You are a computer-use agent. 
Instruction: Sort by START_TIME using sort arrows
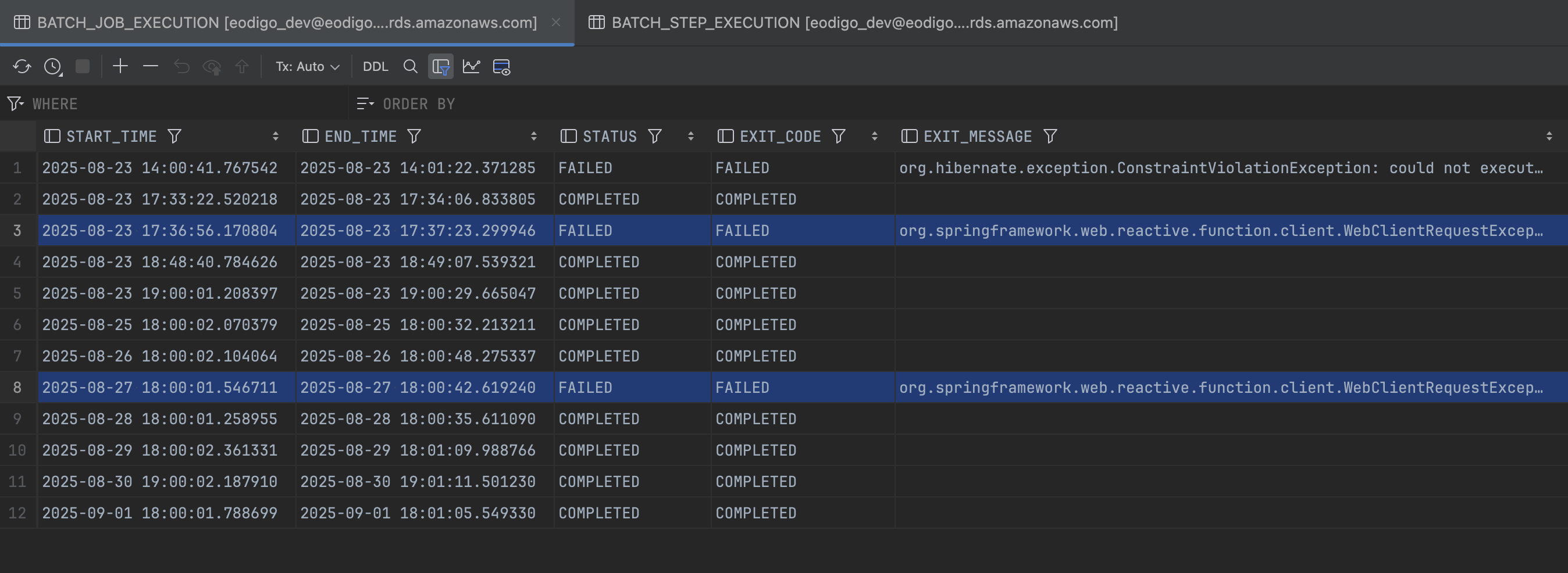tap(276, 136)
